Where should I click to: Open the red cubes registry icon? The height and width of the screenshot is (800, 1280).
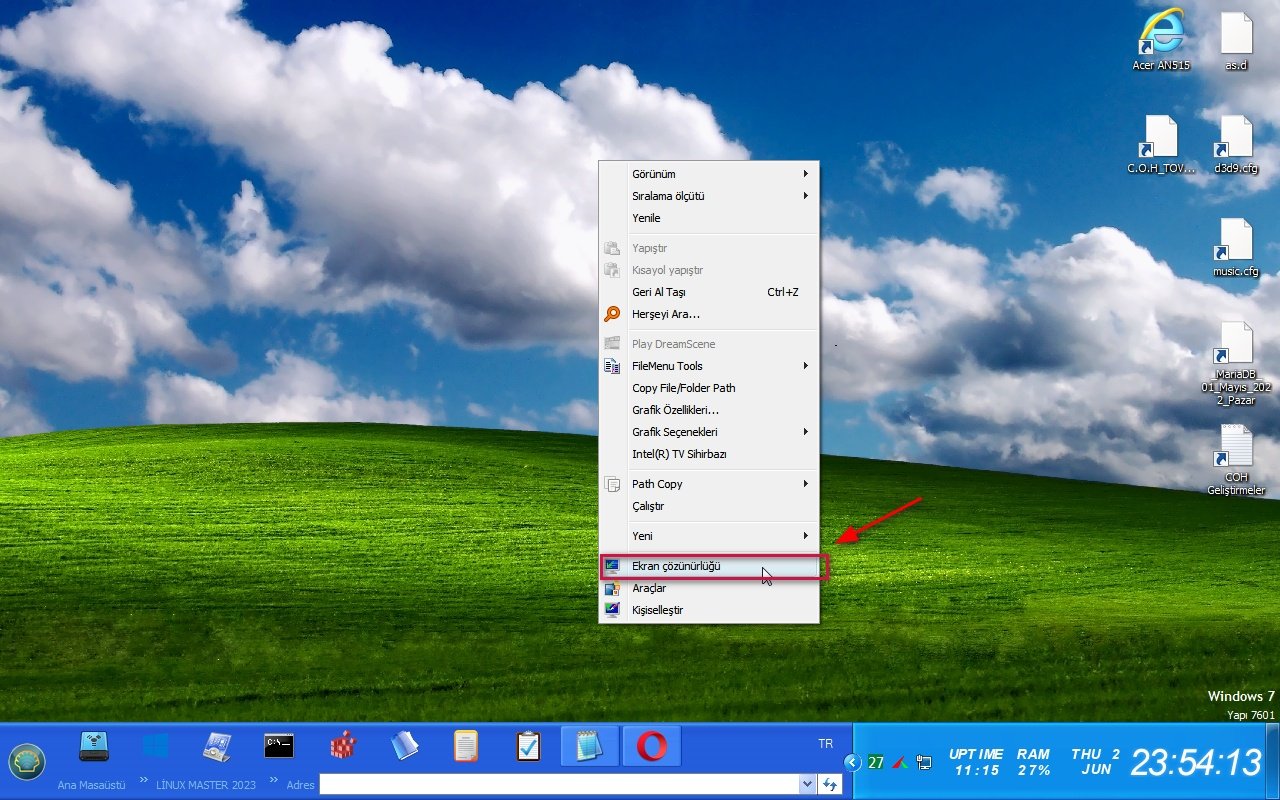(x=343, y=746)
